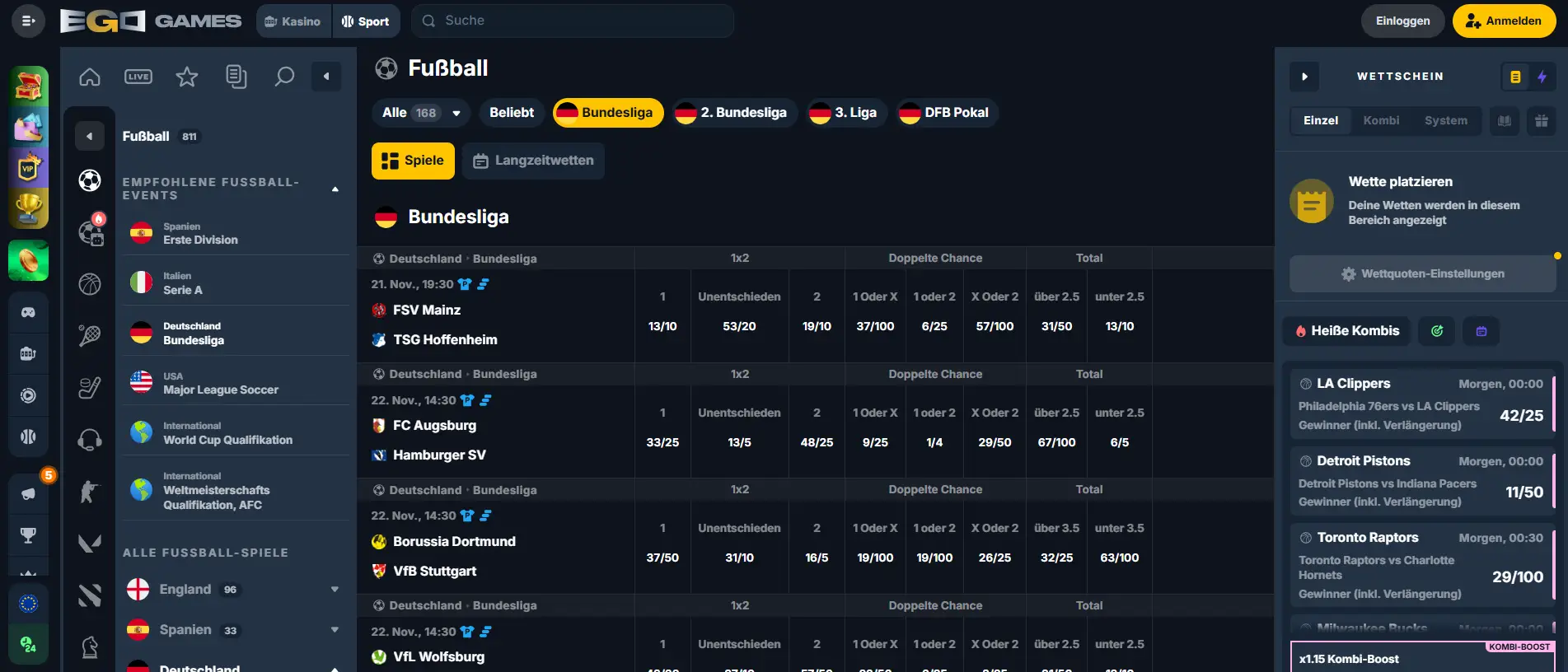Viewport: 1568px width, 672px height.
Task: Select the Counter-Strike shooter icon
Action: [90, 492]
